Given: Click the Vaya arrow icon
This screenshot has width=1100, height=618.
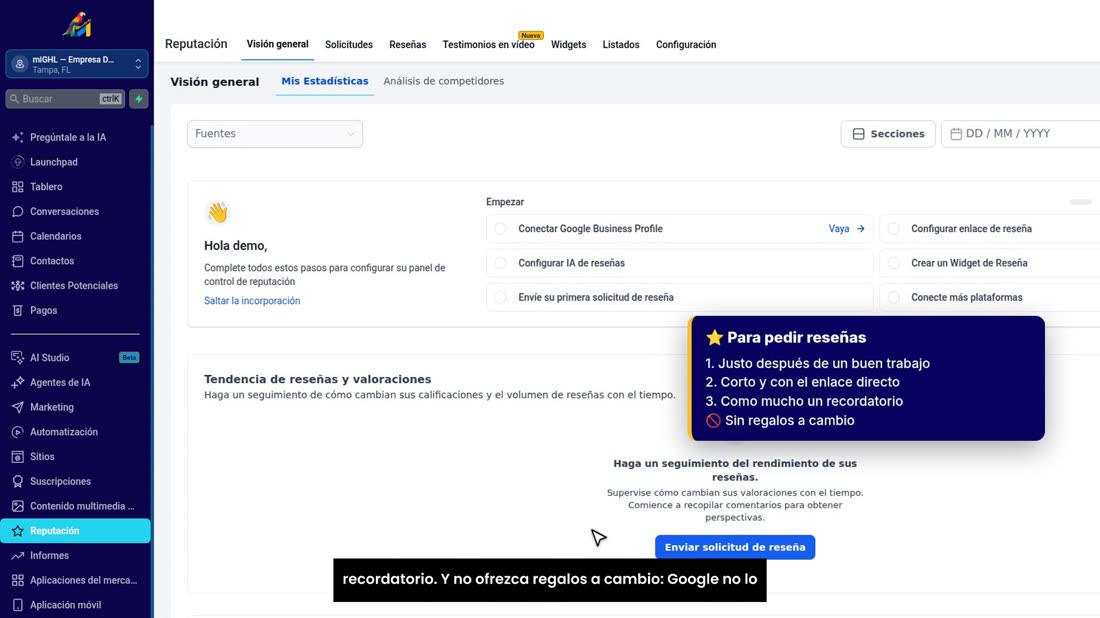Looking at the screenshot, I should pos(860,229).
